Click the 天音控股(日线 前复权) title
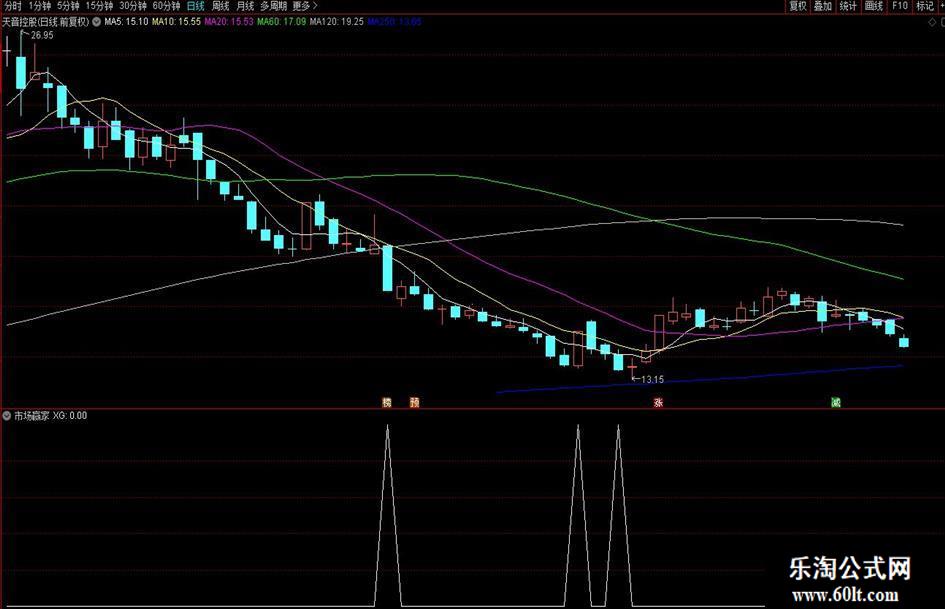This screenshot has height=609, width=945. click(46, 22)
